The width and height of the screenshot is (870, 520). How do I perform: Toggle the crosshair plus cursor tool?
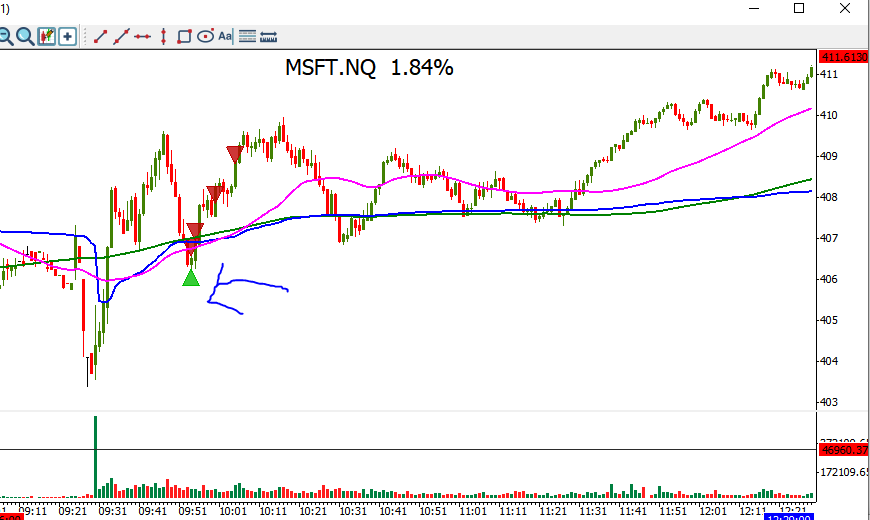point(67,37)
